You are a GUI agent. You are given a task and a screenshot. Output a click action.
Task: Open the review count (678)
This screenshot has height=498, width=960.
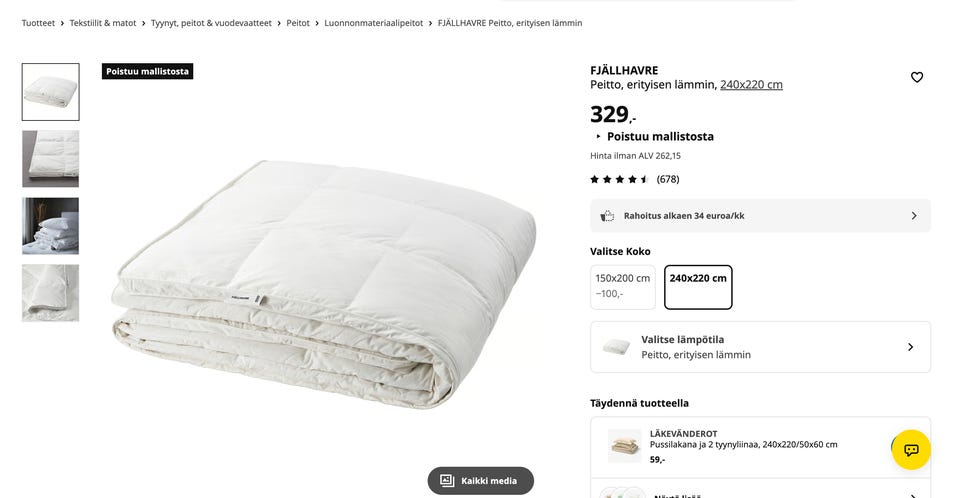click(668, 179)
